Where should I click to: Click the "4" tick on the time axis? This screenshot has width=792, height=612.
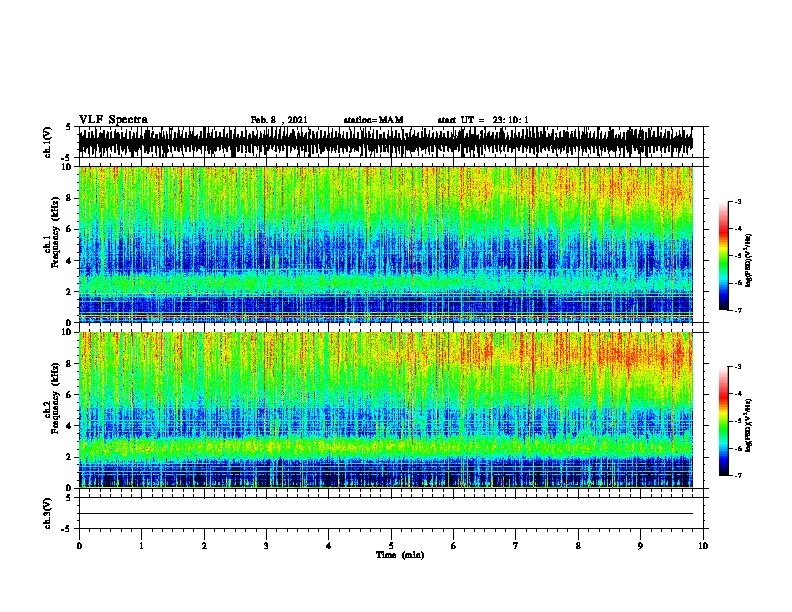point(329,546)
